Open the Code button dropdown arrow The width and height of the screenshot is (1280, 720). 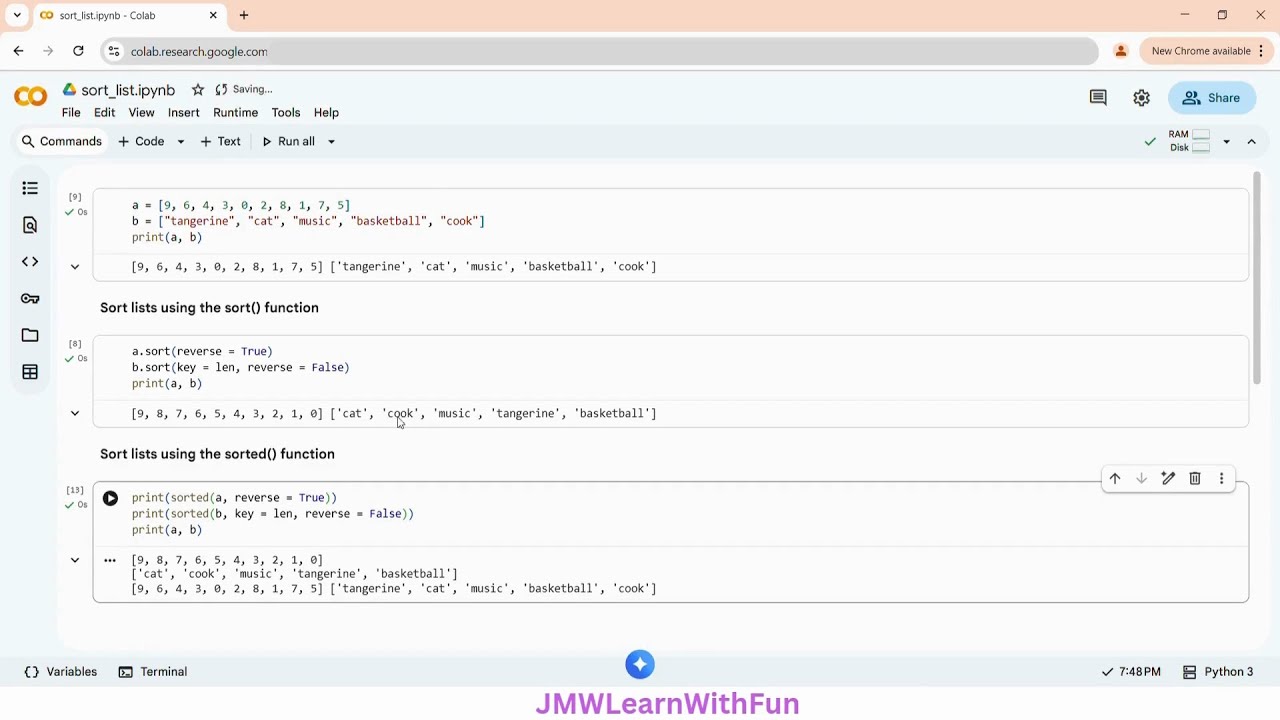click(181, 142)
